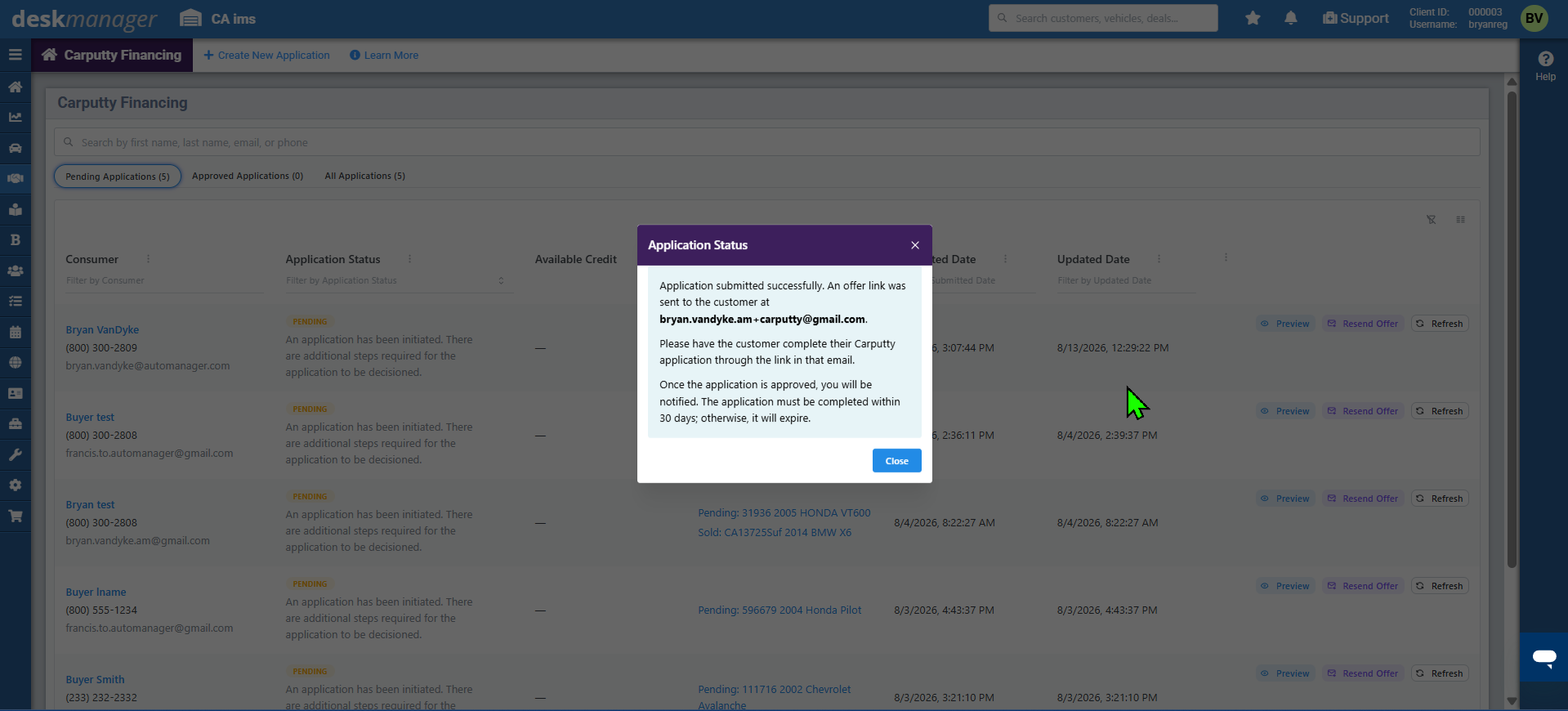Open the book reader sidebar icon

click(x=15, y=209)
